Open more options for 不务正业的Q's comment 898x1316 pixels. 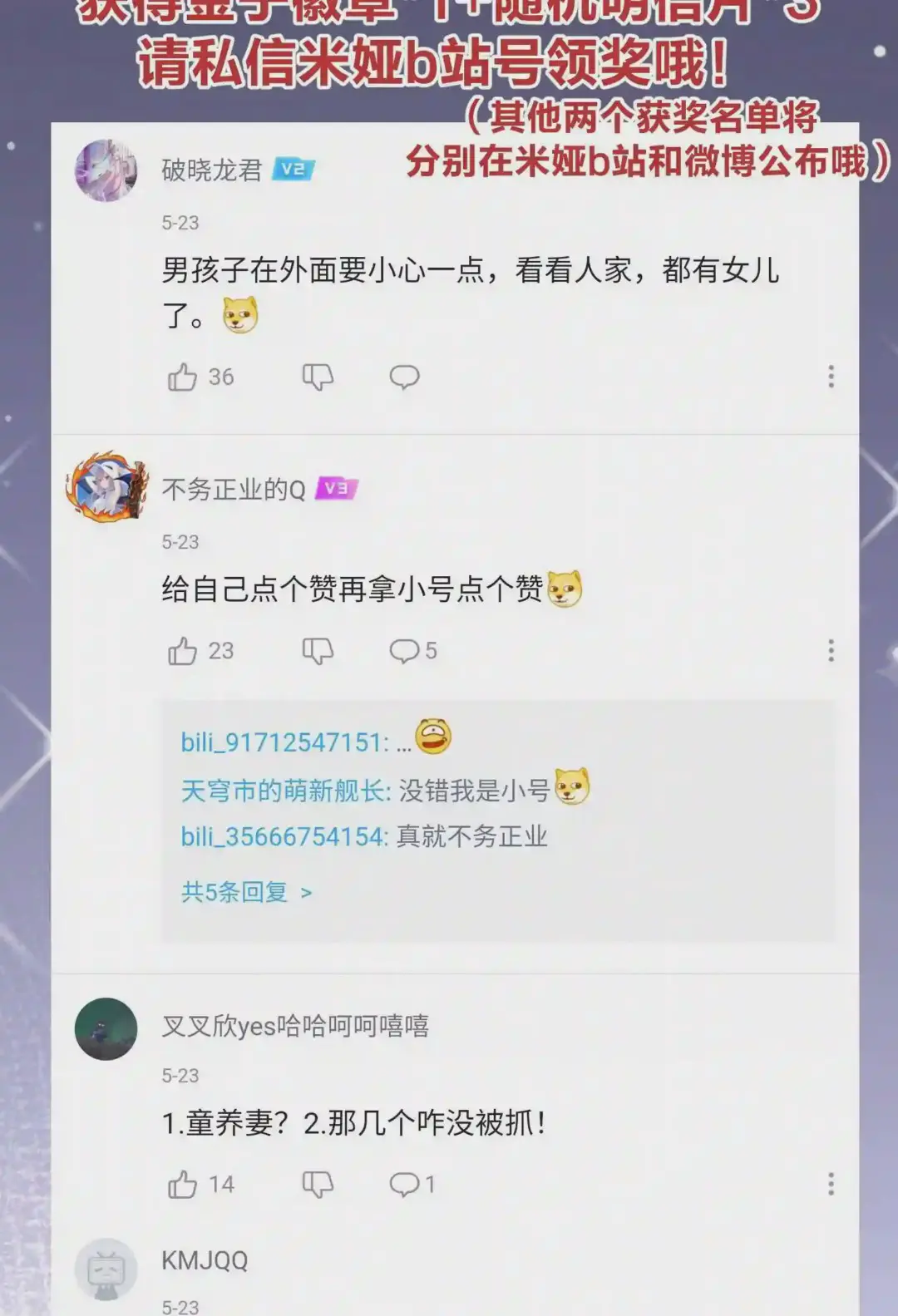[831, 650]
